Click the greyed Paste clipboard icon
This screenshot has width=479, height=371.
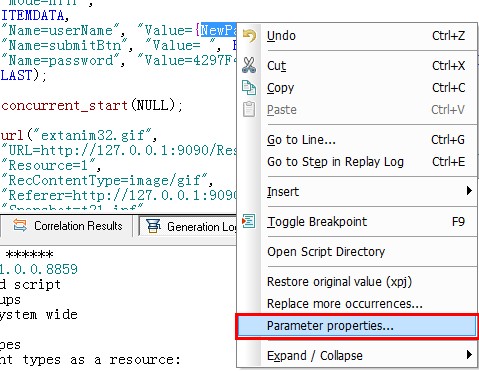249,109
